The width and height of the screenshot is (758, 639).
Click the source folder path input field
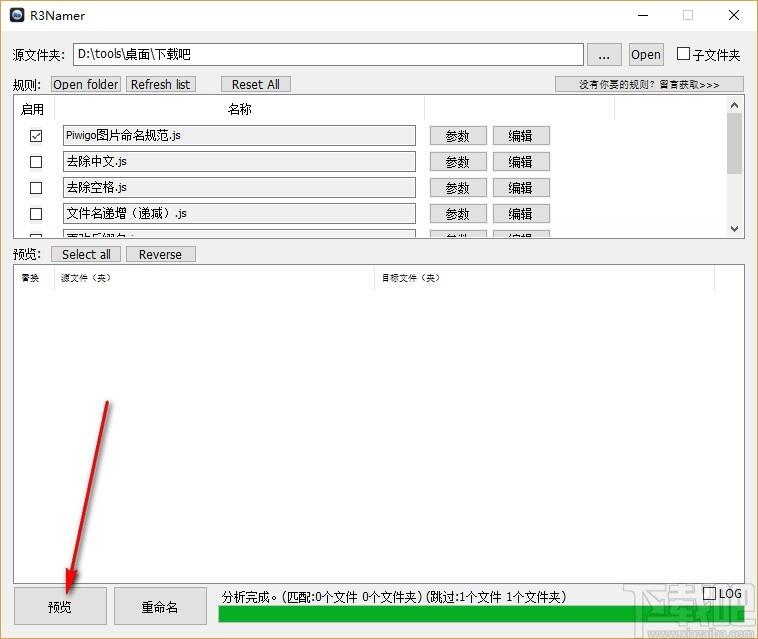point(328,54)
